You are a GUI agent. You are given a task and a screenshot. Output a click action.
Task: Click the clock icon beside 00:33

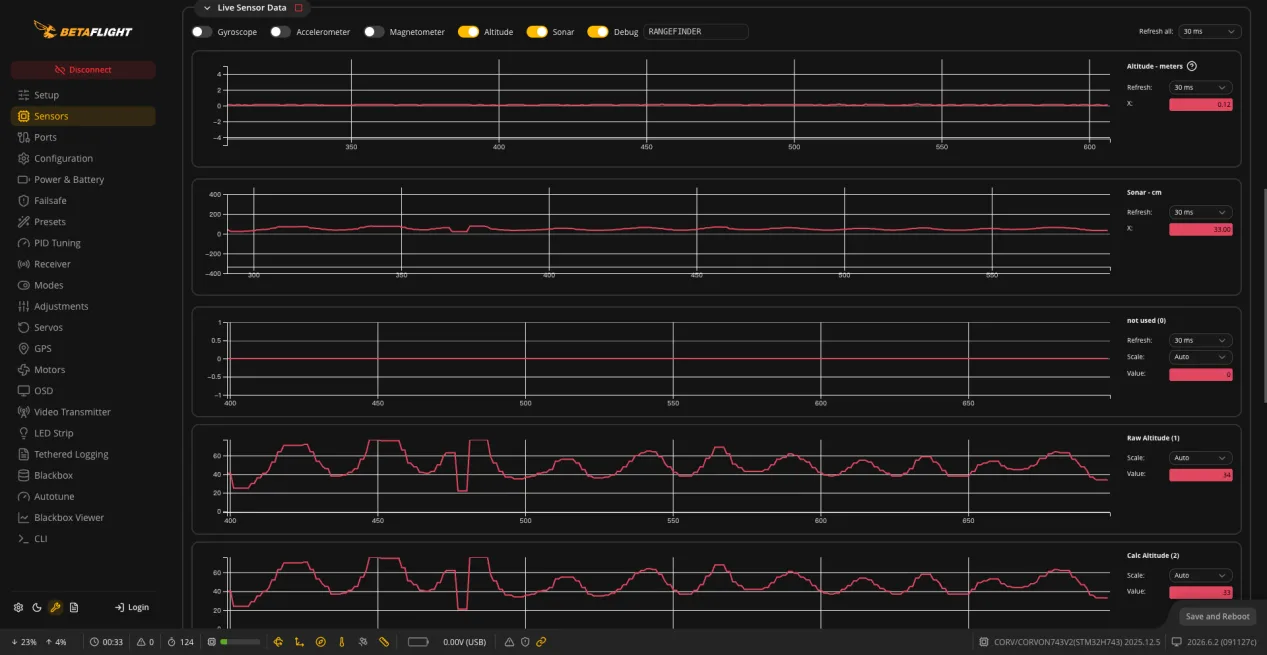tap(94, 642)
